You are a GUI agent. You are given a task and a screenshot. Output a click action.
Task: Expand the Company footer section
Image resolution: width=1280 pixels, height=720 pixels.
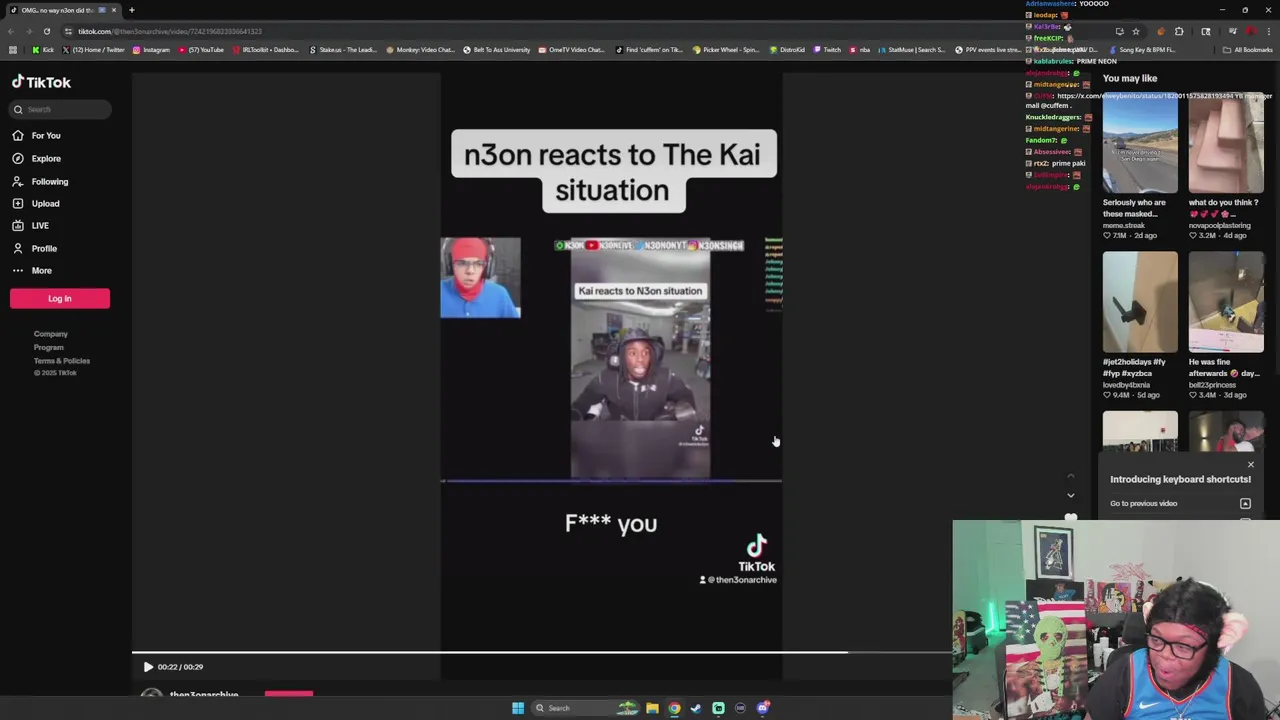(x=51, y=334)
